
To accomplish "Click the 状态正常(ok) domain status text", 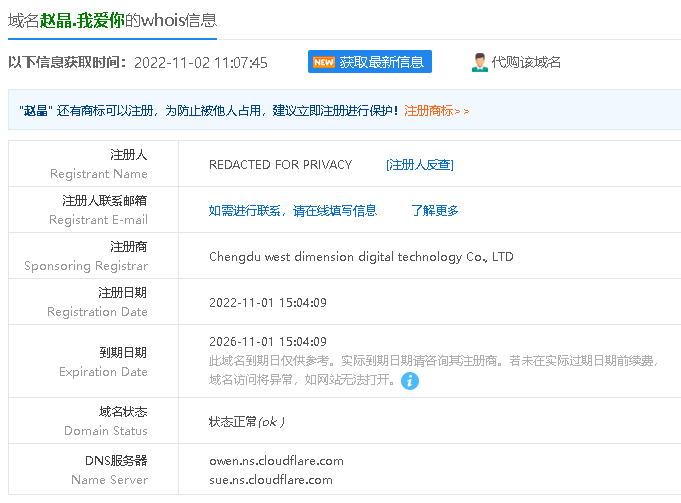I will click(x=246, y=421).
